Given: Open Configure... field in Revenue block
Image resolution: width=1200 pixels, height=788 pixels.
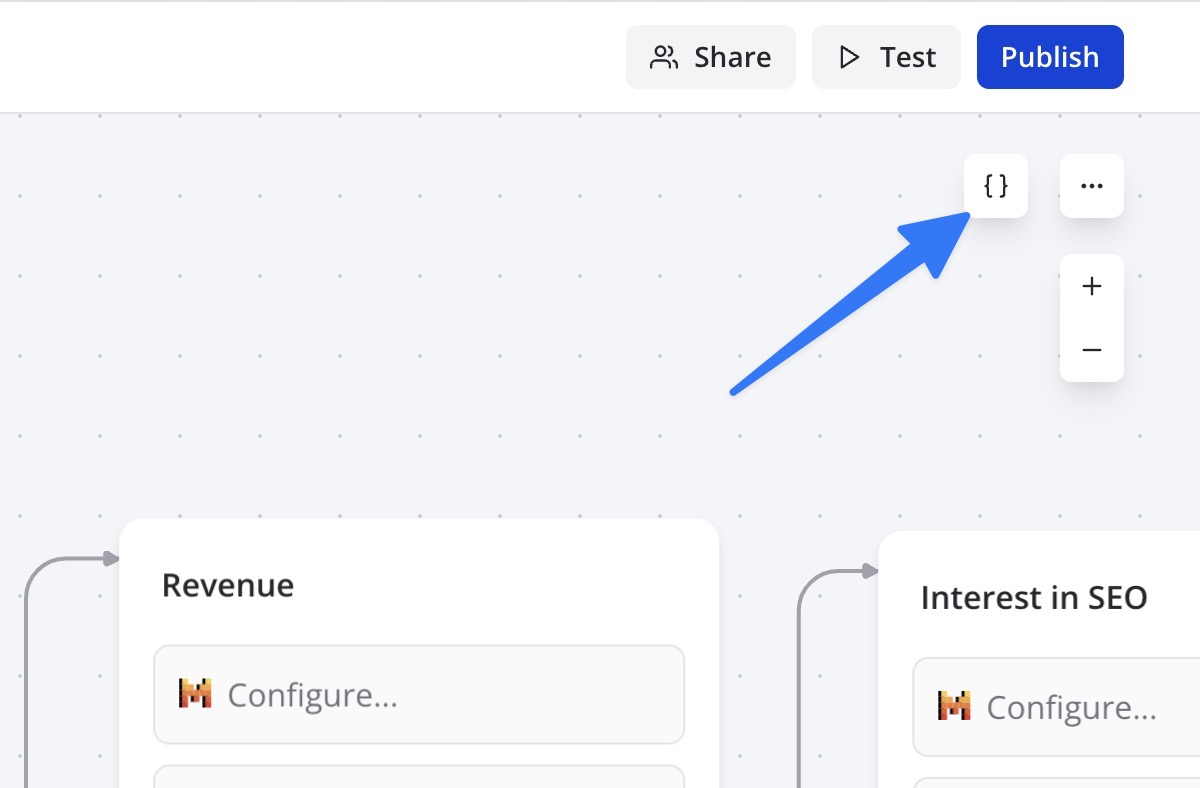Looking at the screenshot, I should 418,694.
